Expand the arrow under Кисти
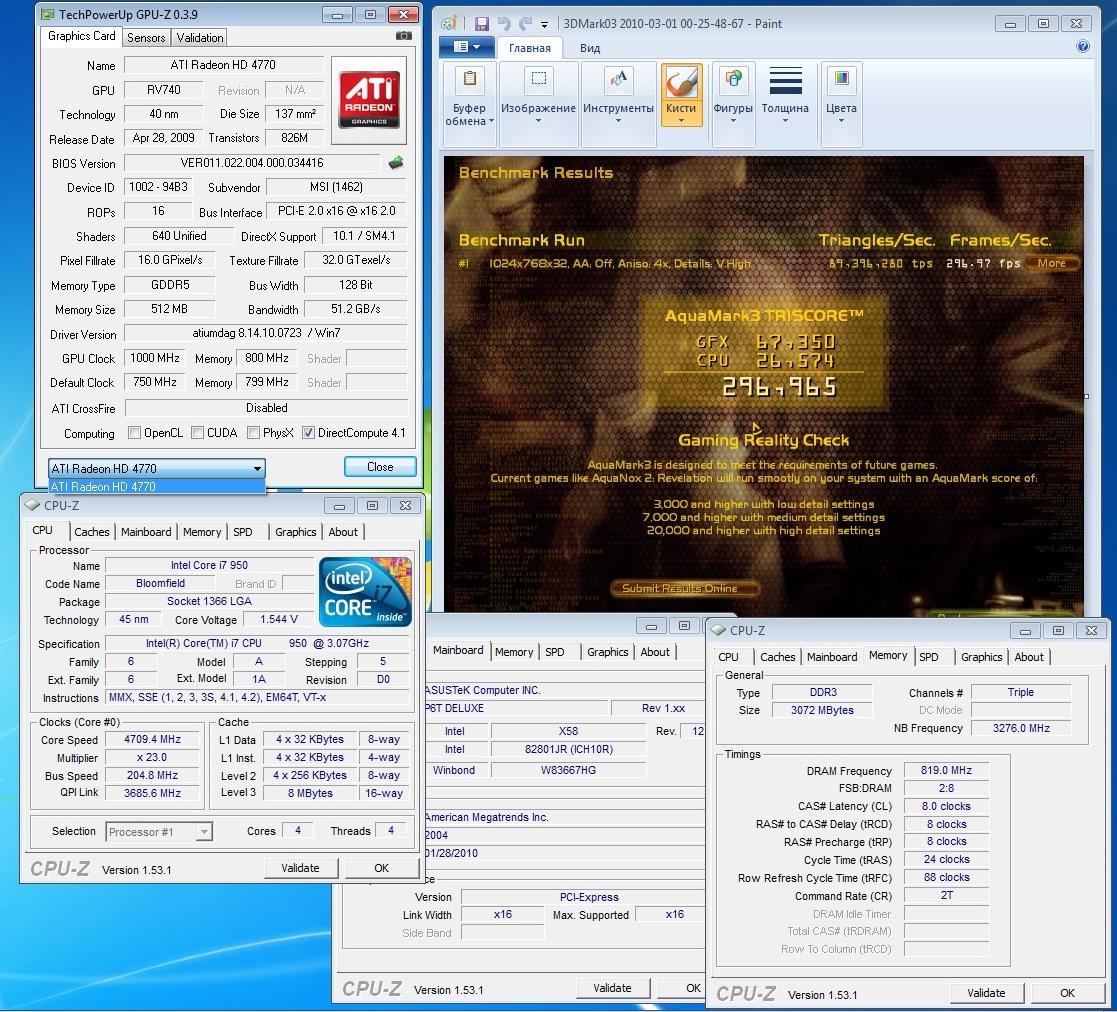Viewport: 1117px width, 1012px height. point(681,120)
